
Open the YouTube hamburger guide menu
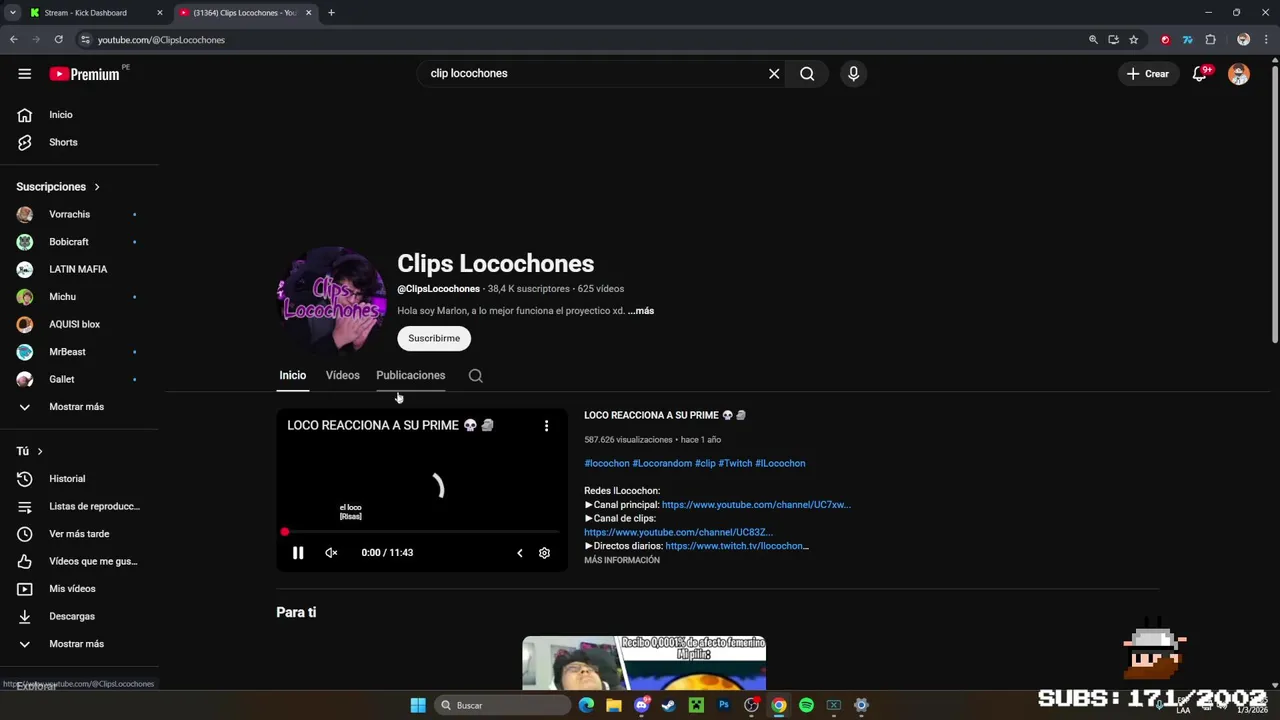coord(25,73)
